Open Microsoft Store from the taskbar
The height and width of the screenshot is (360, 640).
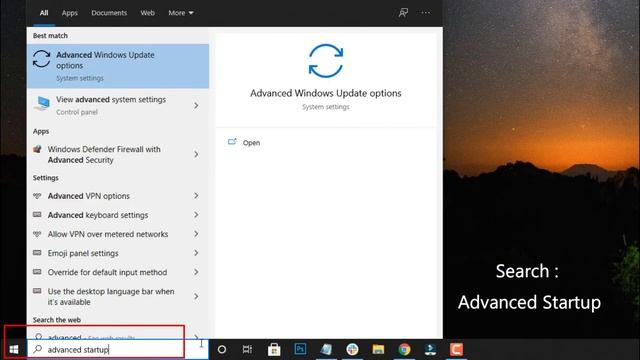point(274,349)
